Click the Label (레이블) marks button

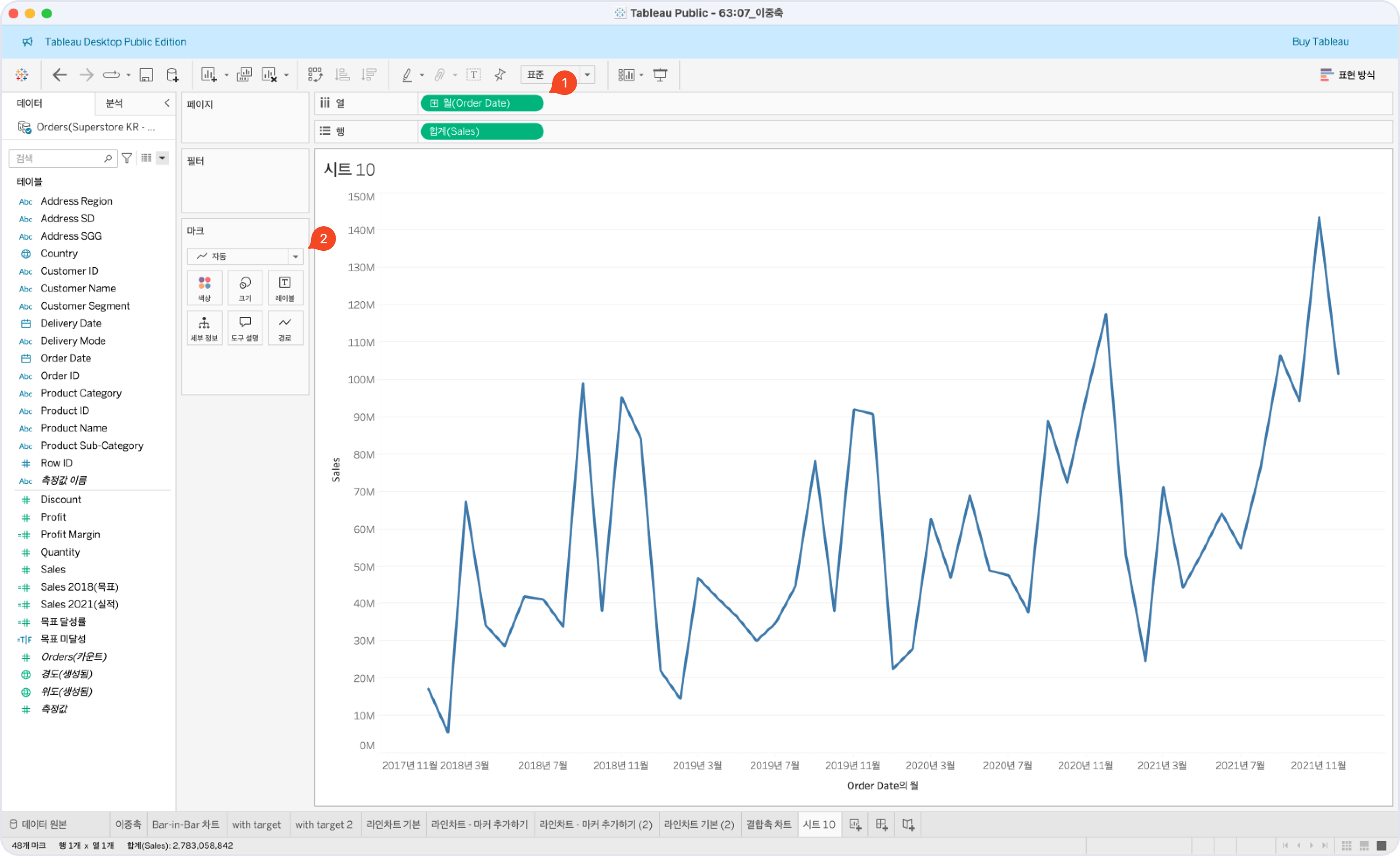(x=285, y=288)
